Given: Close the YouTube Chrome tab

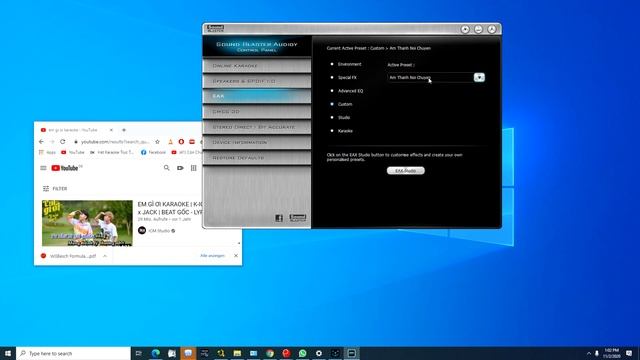Looking at the screenshot, I should [x=111, y=130].
